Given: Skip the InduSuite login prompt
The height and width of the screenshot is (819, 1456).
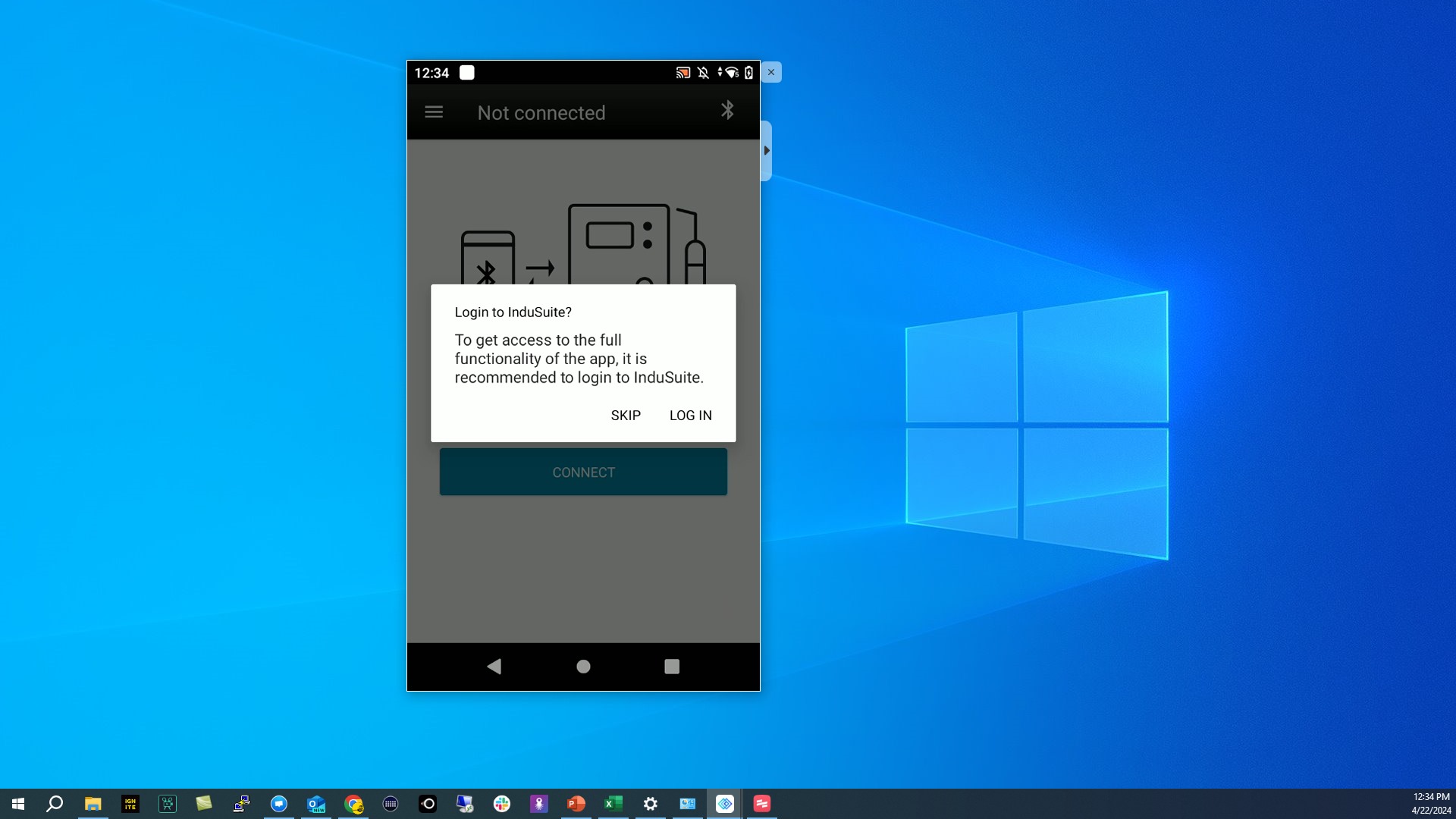Looking at the screenshot, I should 626,416.
